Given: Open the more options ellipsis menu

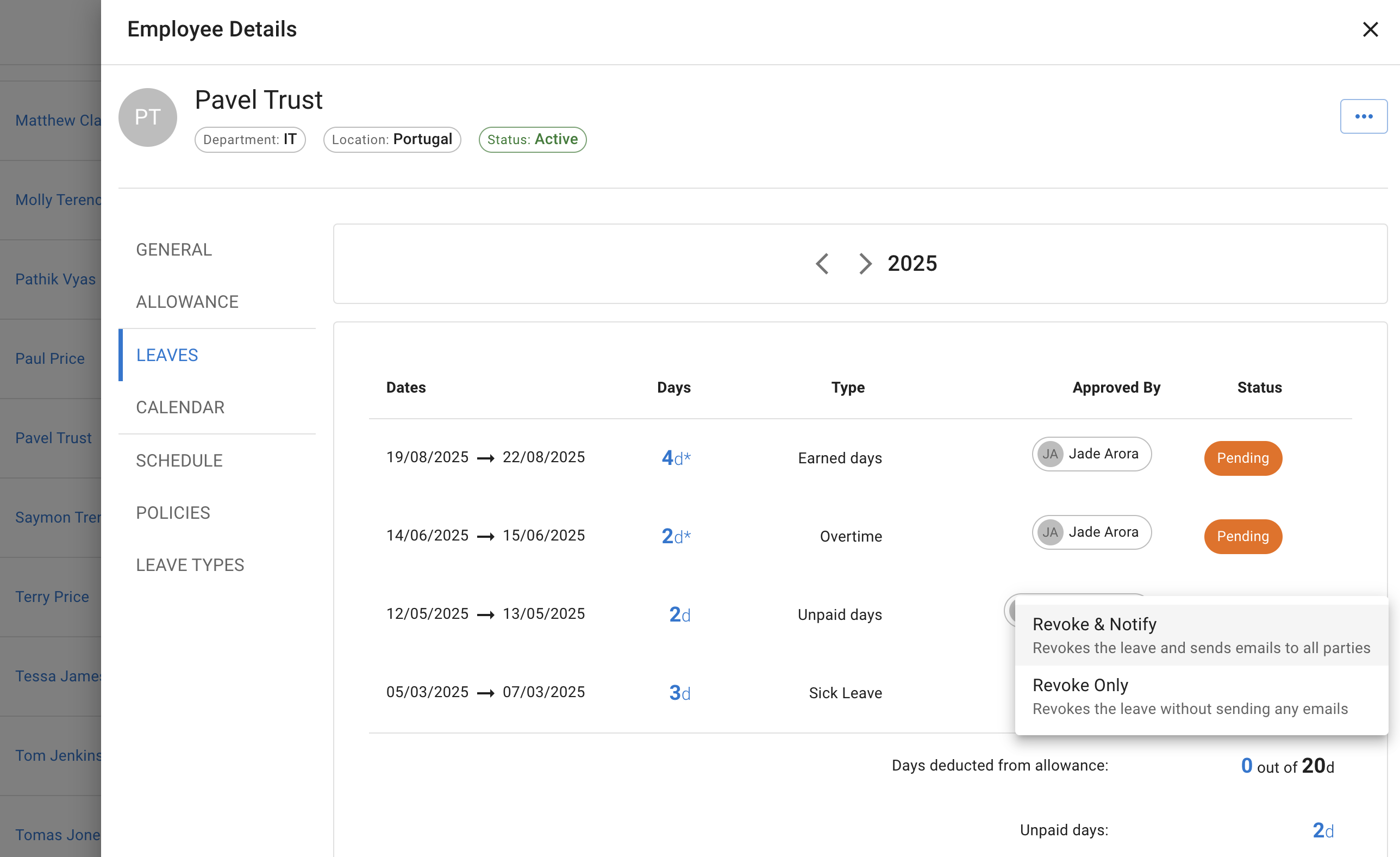Looking at the screenshot, I should 1364,116.
